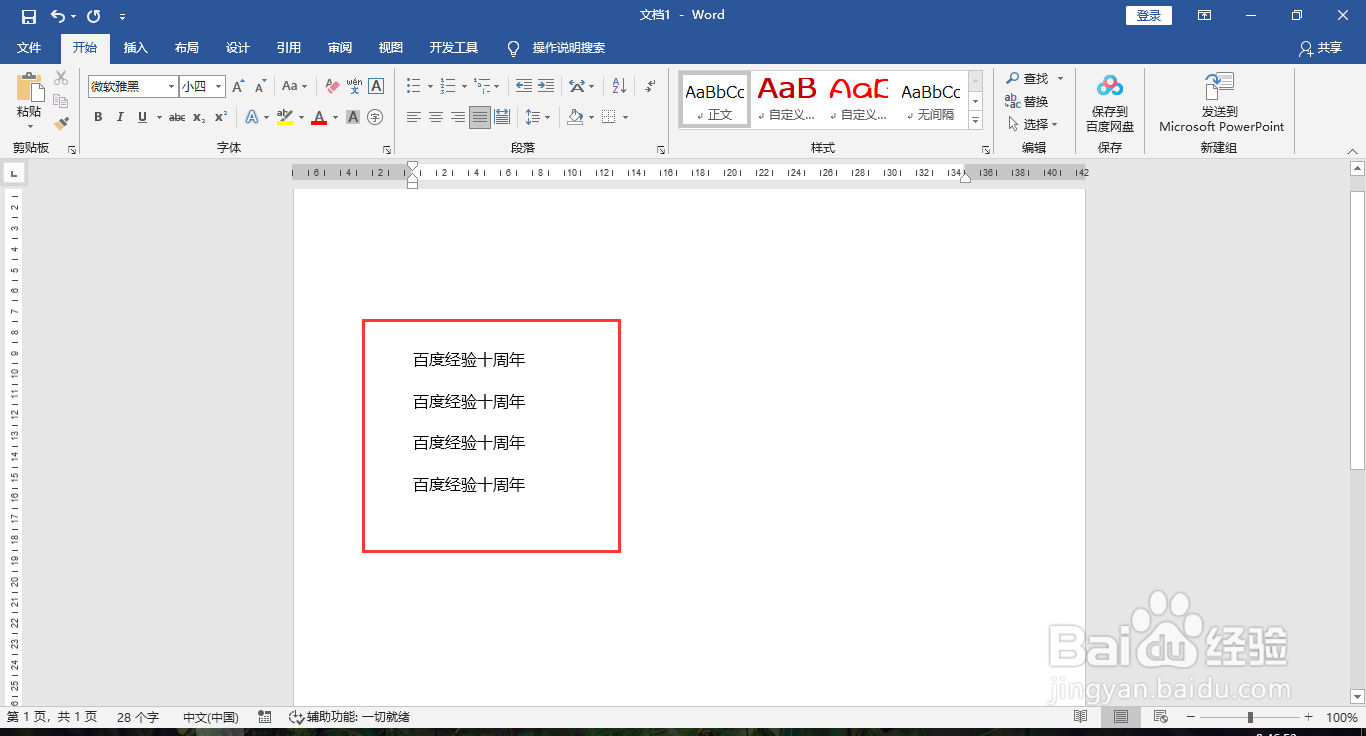Viewport: 1366px width, 736px height.
Task: Open the 选择 (Select) dropdown
Action: (x=1034, y=124)
